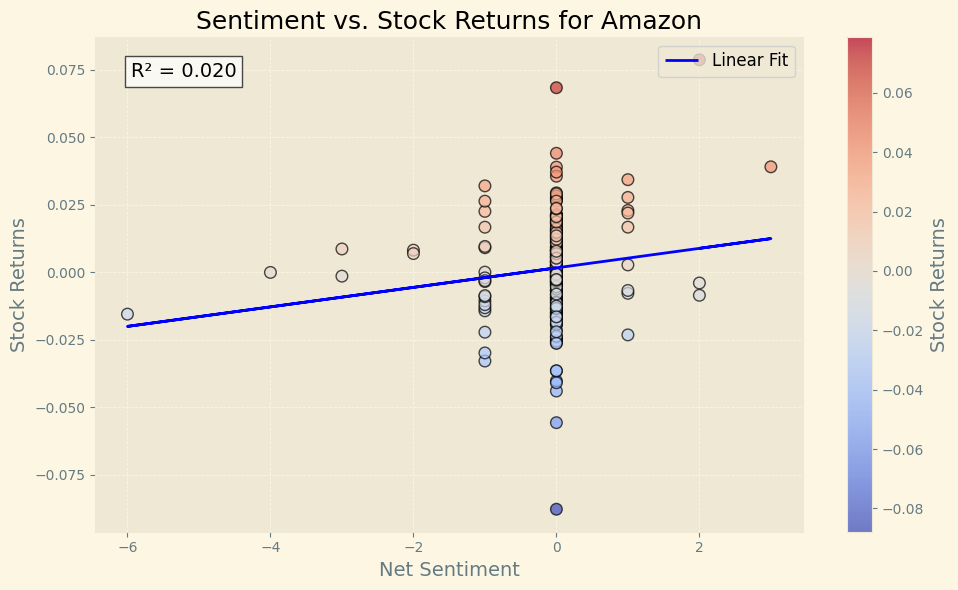The height and width of the screenshot is (590, 958).
Task: Select the highest dark red point at sentiment 0
Action: (556, 88)
